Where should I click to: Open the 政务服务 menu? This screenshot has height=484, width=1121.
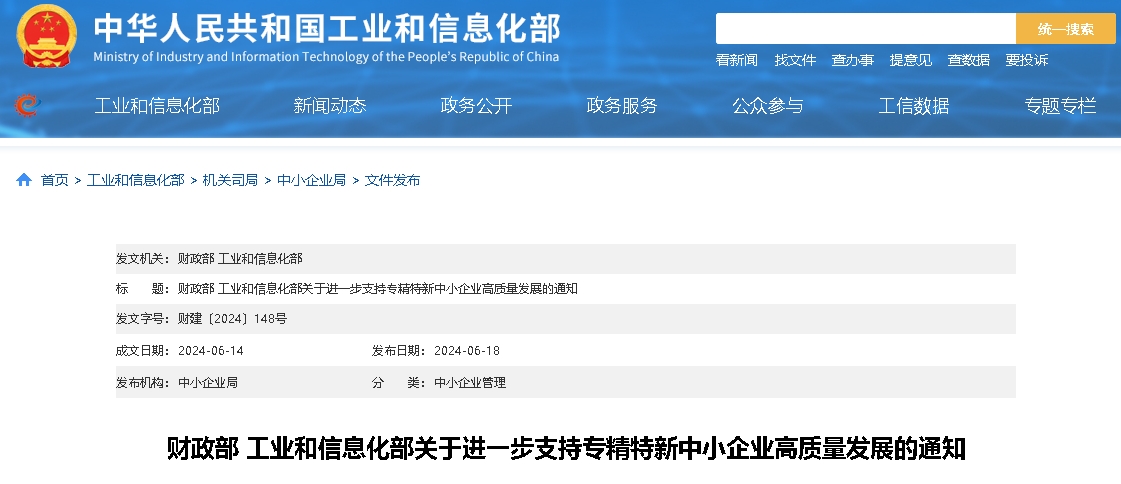(622, 106)
